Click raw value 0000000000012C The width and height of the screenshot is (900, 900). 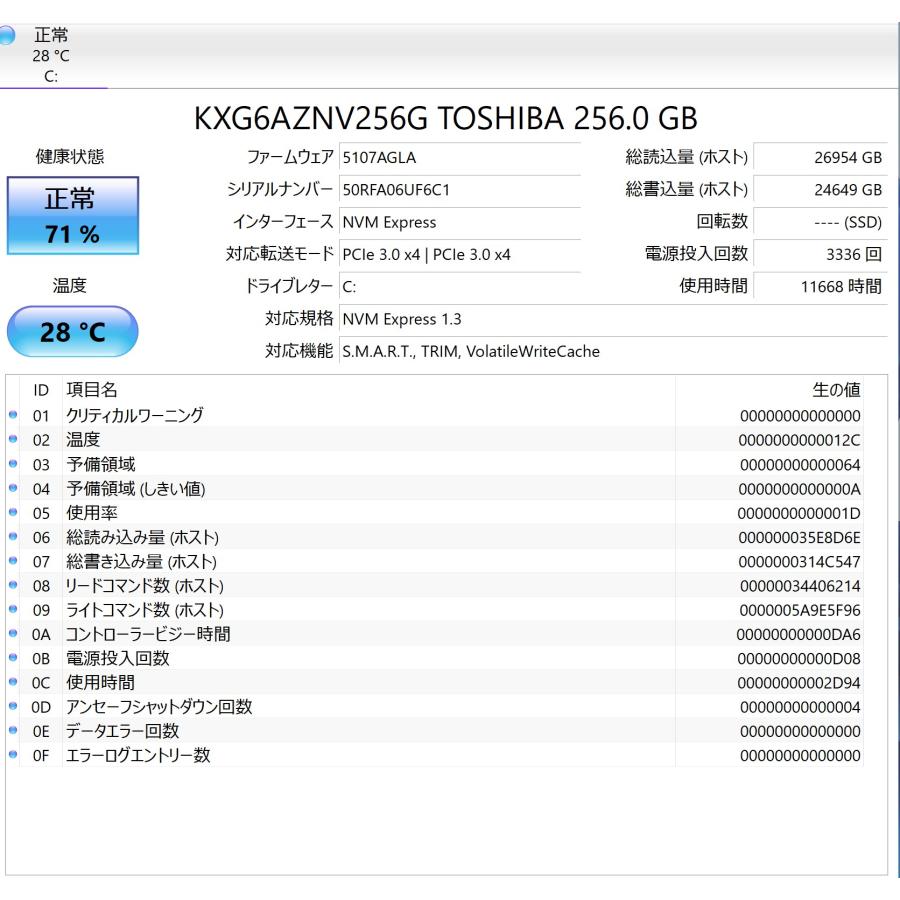click(x=800, y=440)
